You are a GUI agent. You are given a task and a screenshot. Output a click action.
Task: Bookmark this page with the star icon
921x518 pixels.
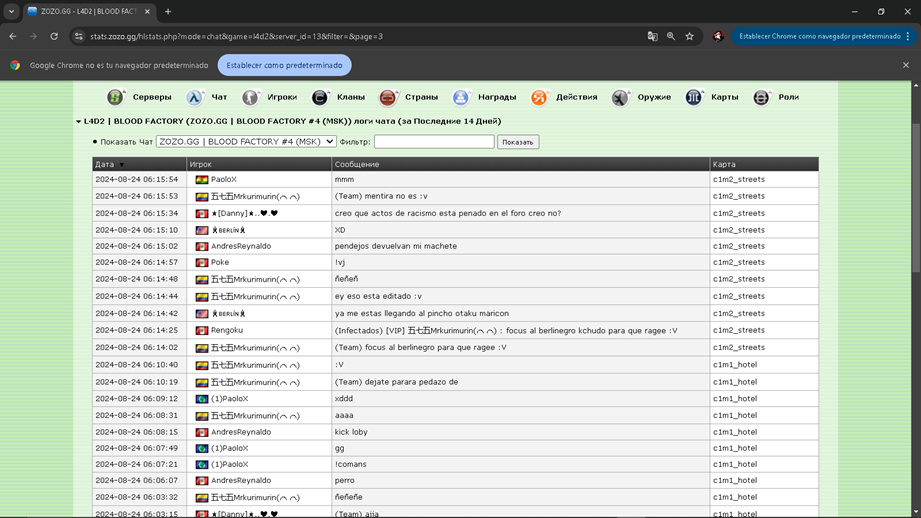[x=689, y=36]
